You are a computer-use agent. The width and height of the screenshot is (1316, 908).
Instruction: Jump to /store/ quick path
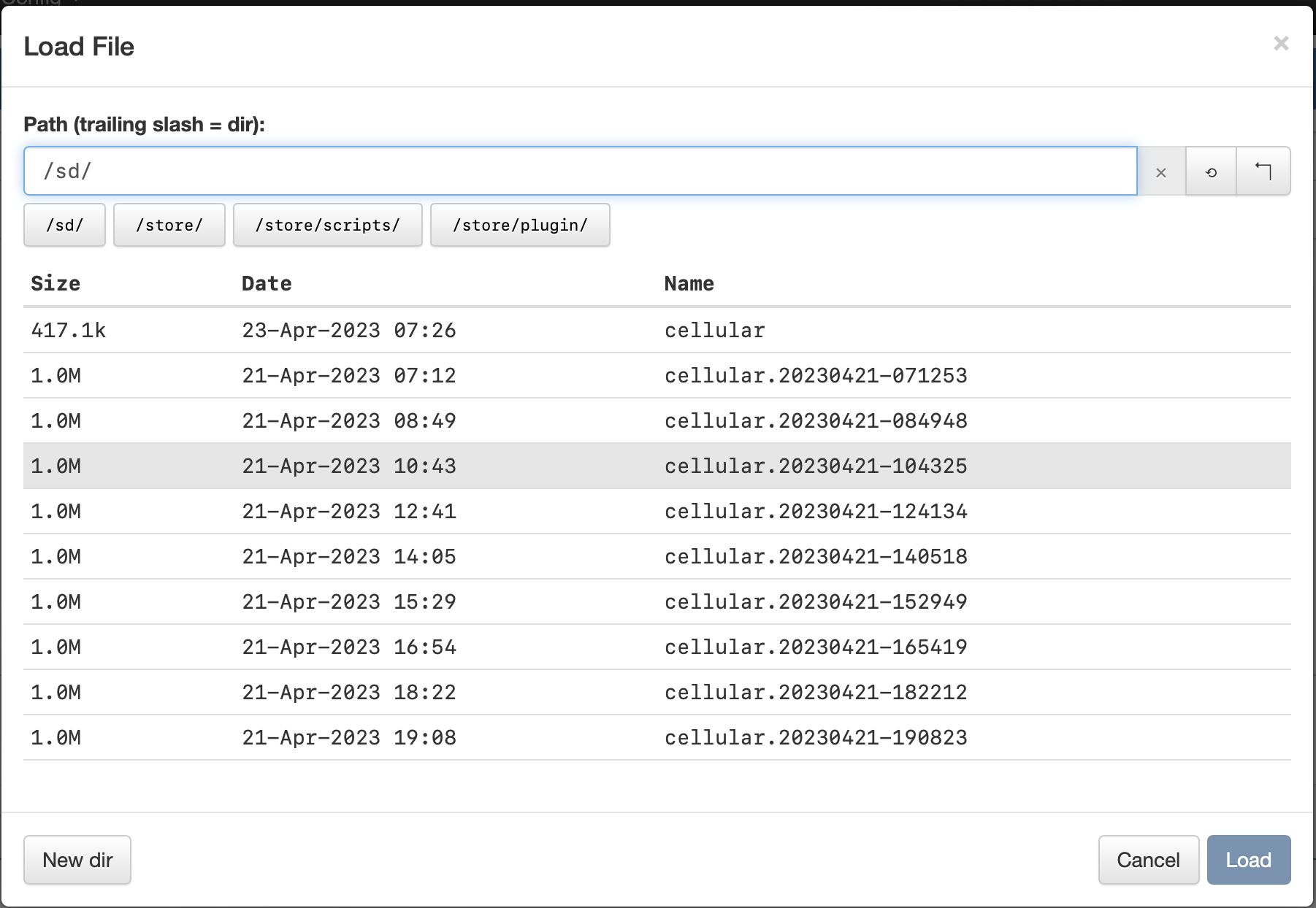coord(169,226)
